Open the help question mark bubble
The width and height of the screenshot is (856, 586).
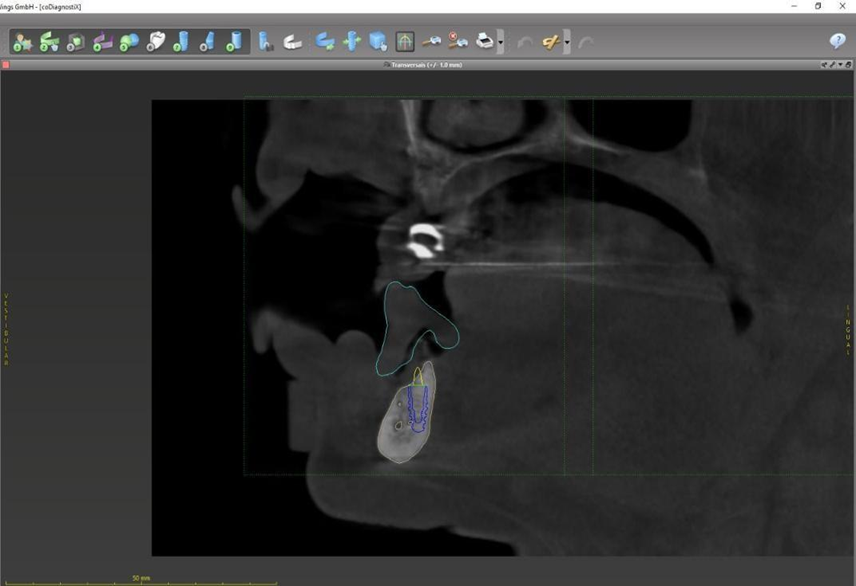pos(837,41)
